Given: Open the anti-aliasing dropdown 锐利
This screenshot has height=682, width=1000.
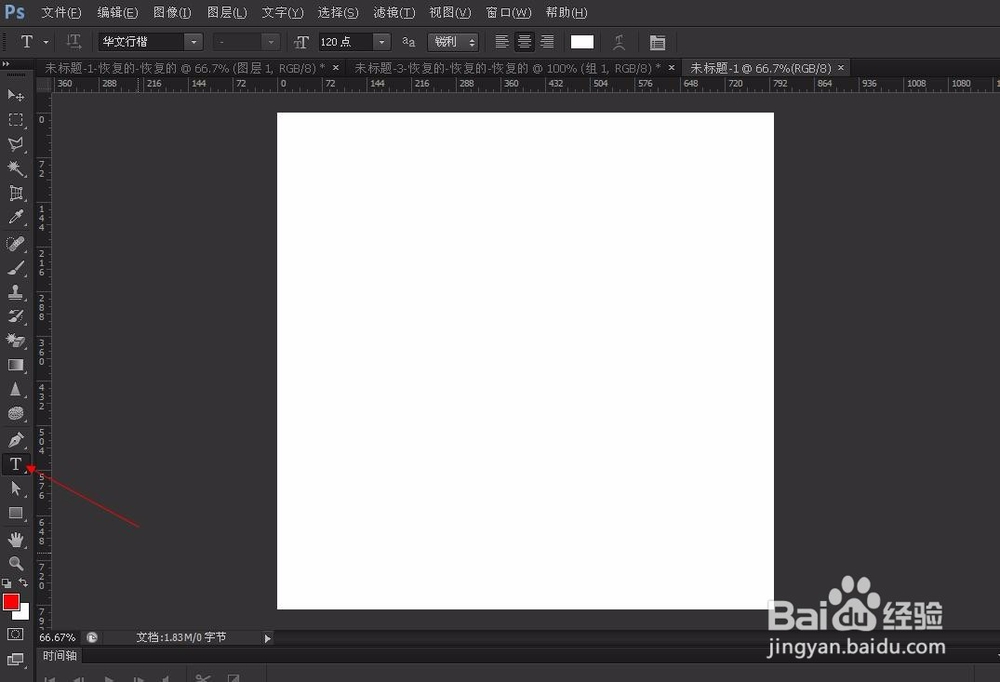Looking at the screenshot, I should coord(453,42).
